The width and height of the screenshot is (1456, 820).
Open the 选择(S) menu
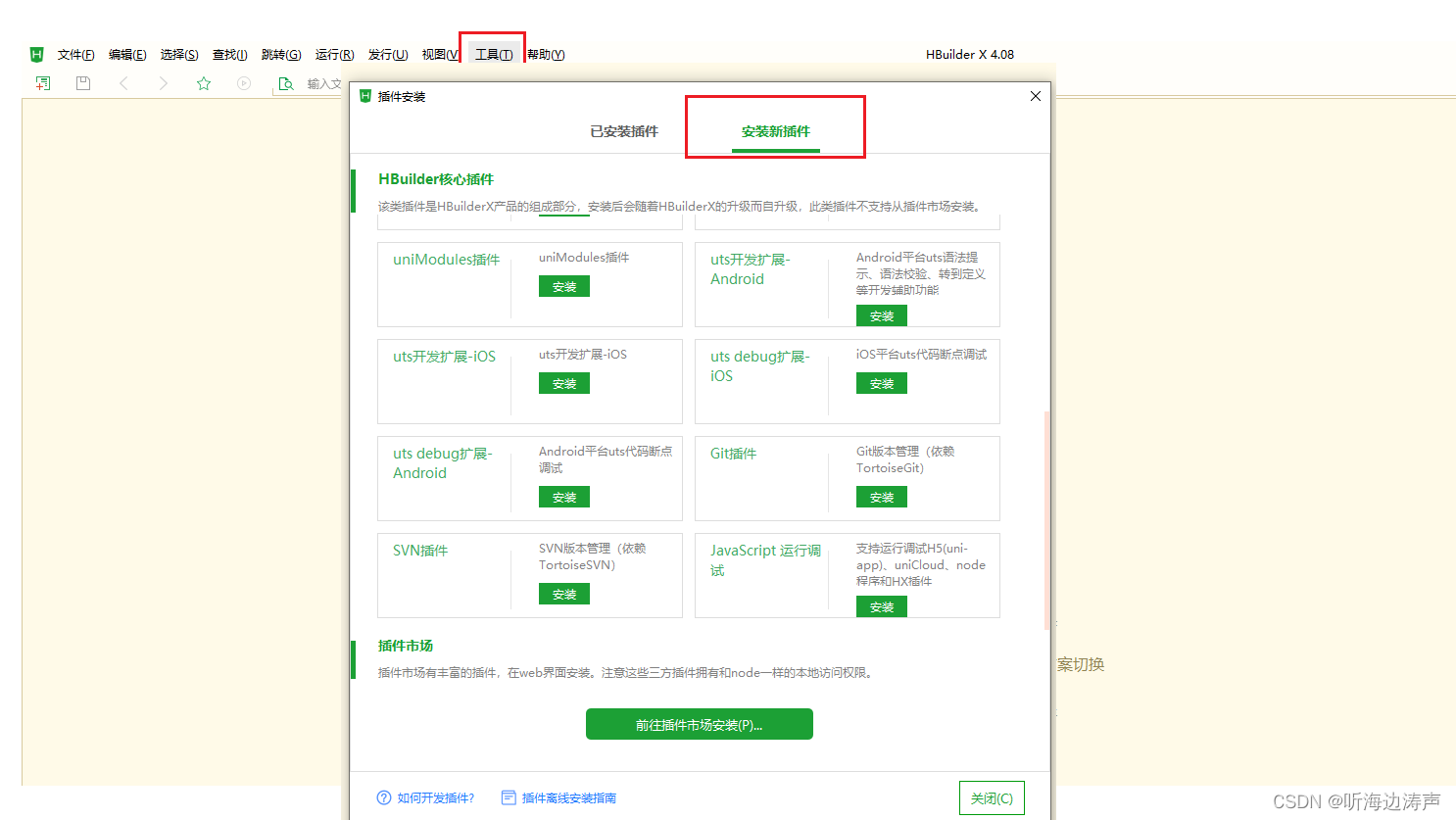point(179,55)
